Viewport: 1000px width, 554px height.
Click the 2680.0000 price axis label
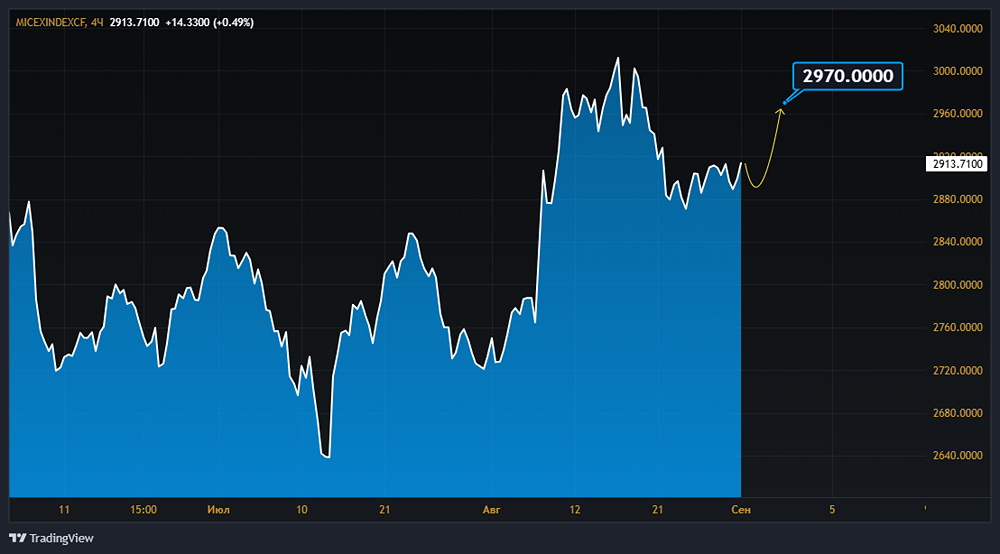957,413
